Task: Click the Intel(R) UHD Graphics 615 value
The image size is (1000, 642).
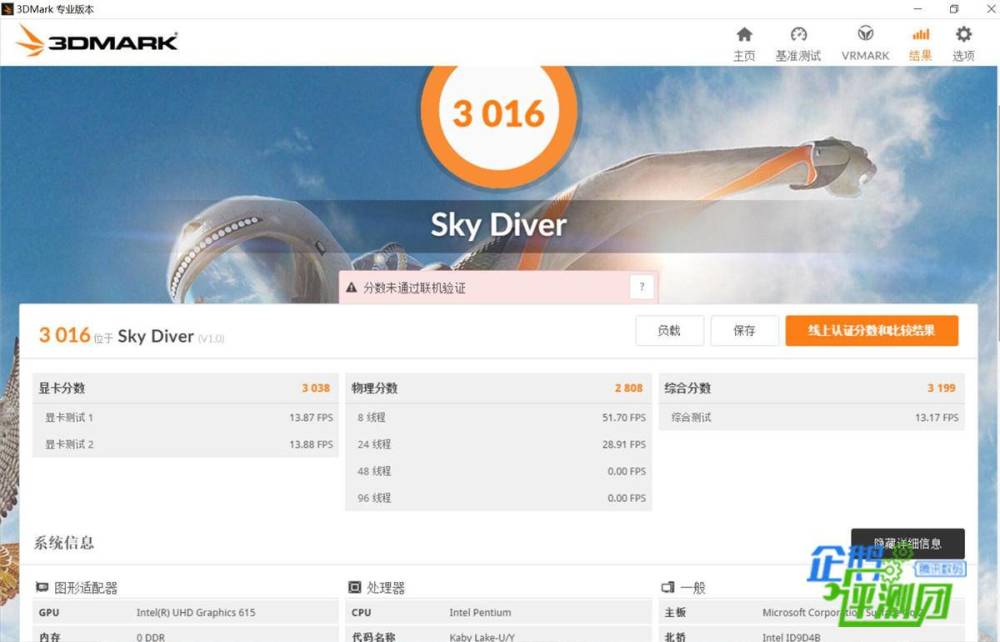Action: [196, 612]
